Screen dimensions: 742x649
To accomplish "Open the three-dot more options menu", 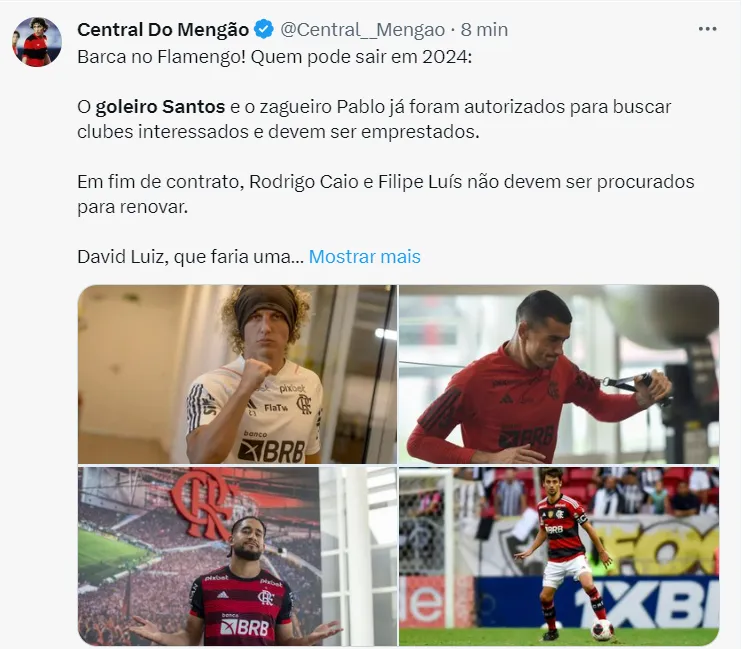I will [707, 29].
